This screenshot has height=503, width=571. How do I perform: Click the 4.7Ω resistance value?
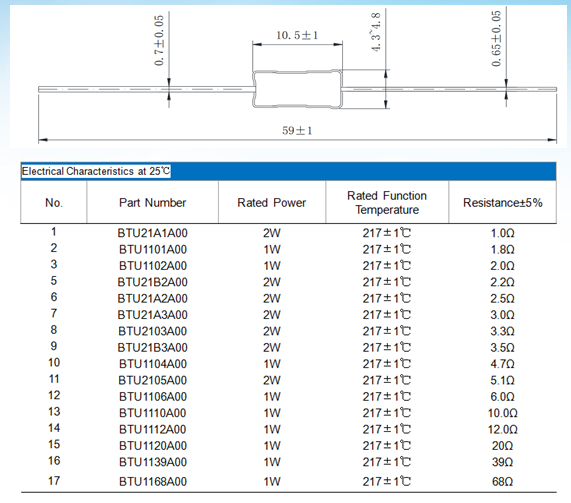[503, 364]
